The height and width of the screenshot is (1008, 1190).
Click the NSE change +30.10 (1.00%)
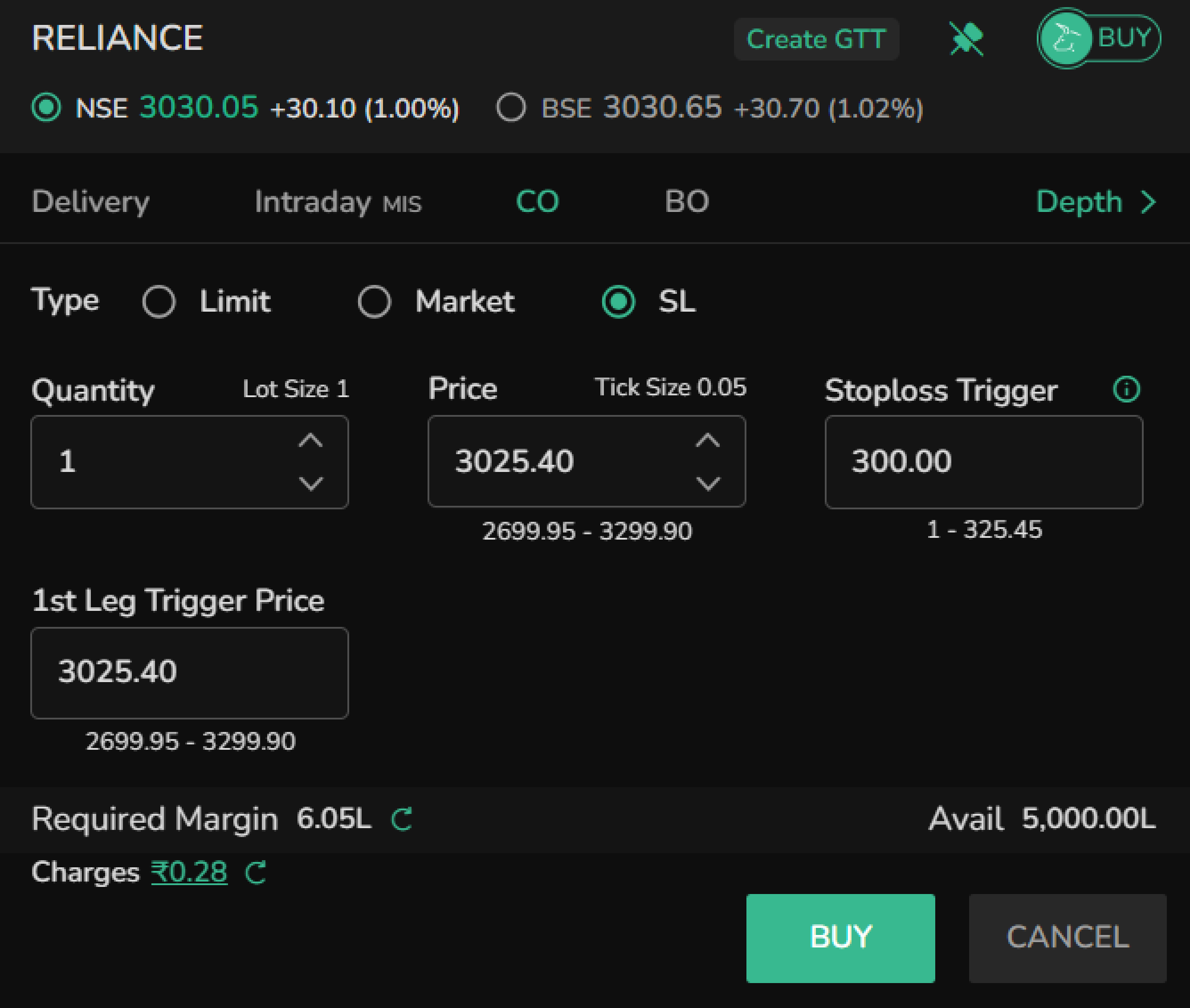[364, 108]
